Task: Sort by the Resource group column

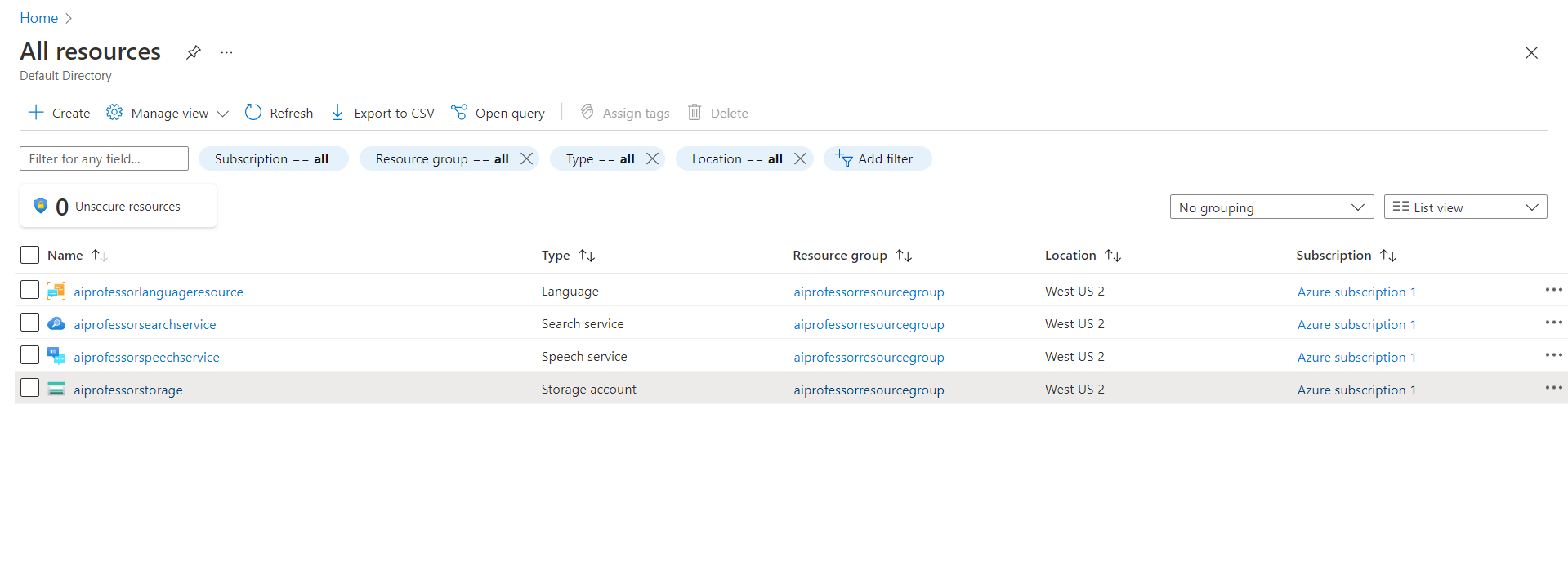Action: [852, 255]
